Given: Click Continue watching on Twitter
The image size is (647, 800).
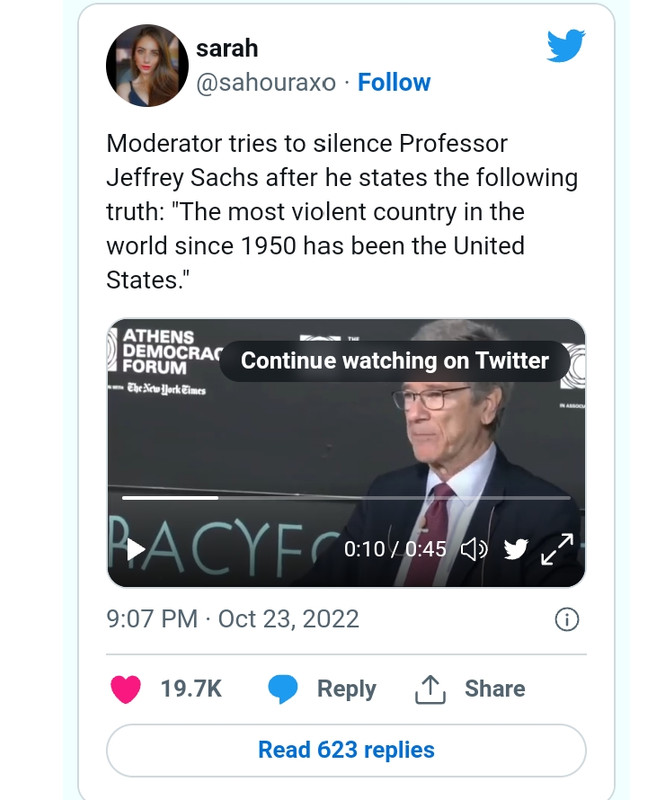Looking at the screenshot, I should (x=395, y=361).
